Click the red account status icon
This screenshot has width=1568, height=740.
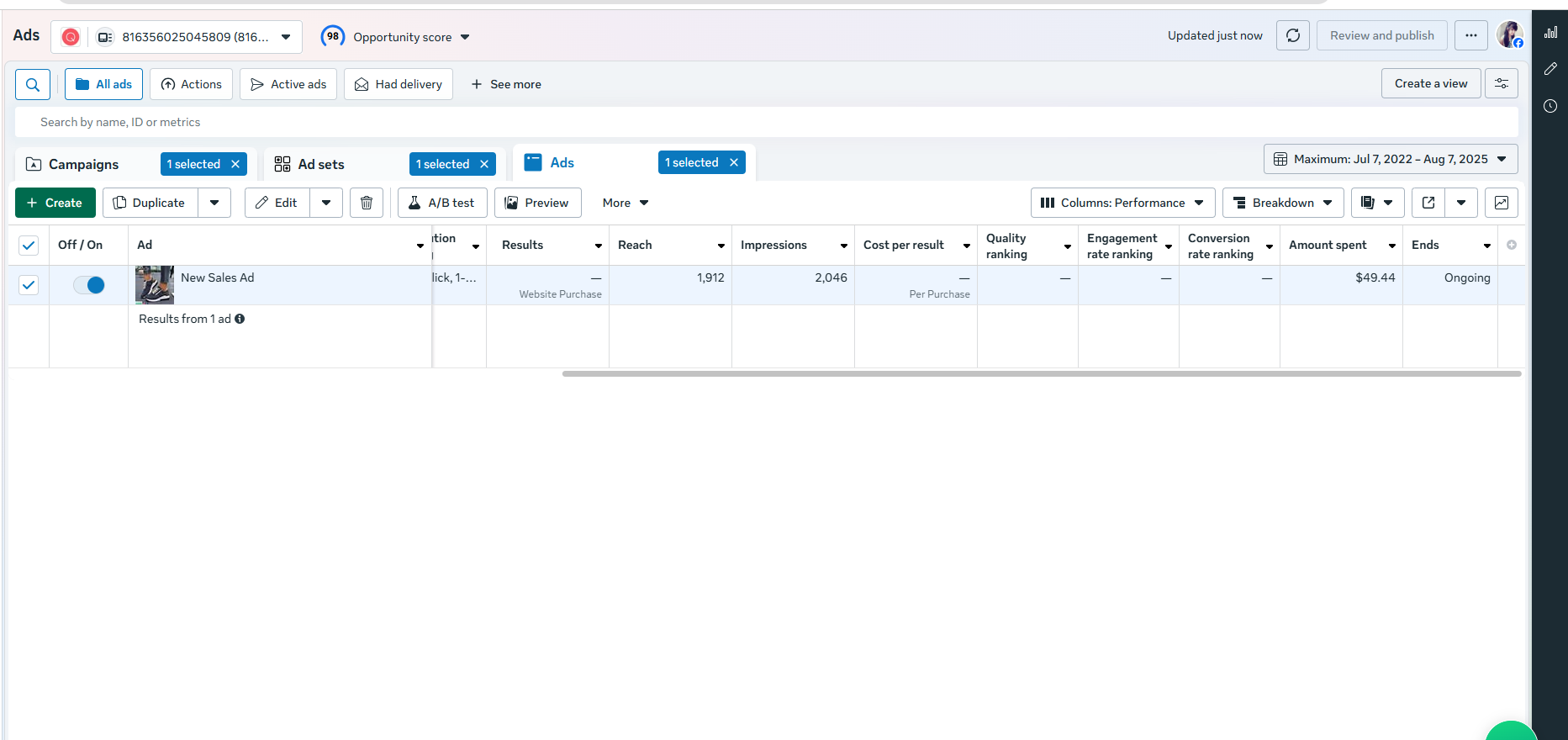[71, 37]
